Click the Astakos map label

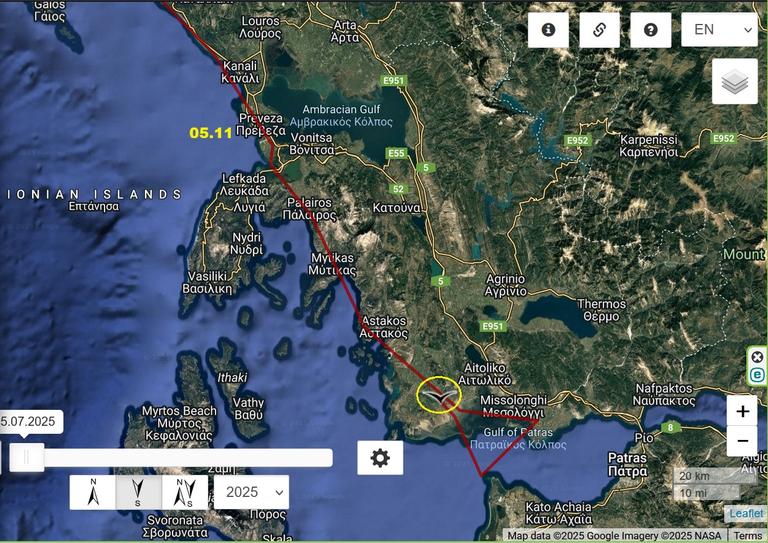pos(384,327)
